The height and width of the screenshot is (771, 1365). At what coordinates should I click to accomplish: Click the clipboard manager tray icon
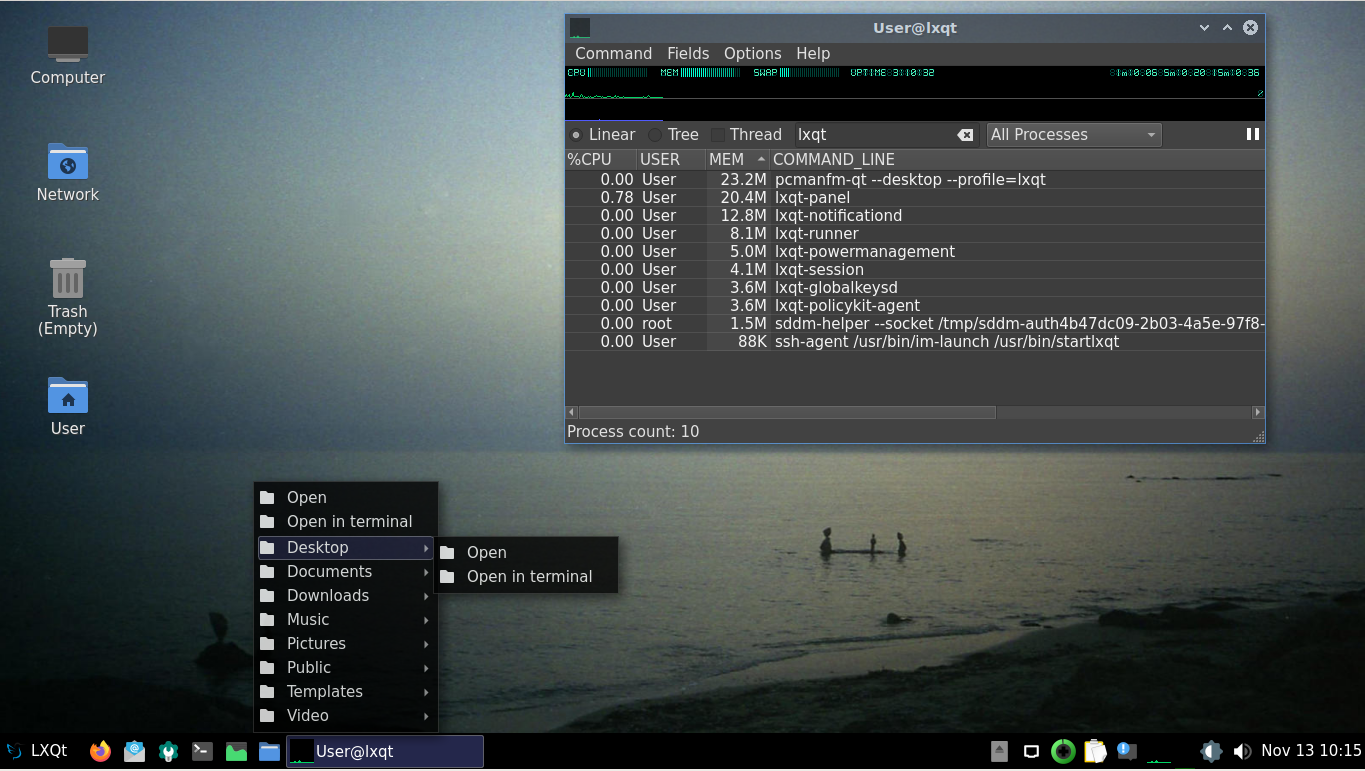click(x=1095, y=751)
